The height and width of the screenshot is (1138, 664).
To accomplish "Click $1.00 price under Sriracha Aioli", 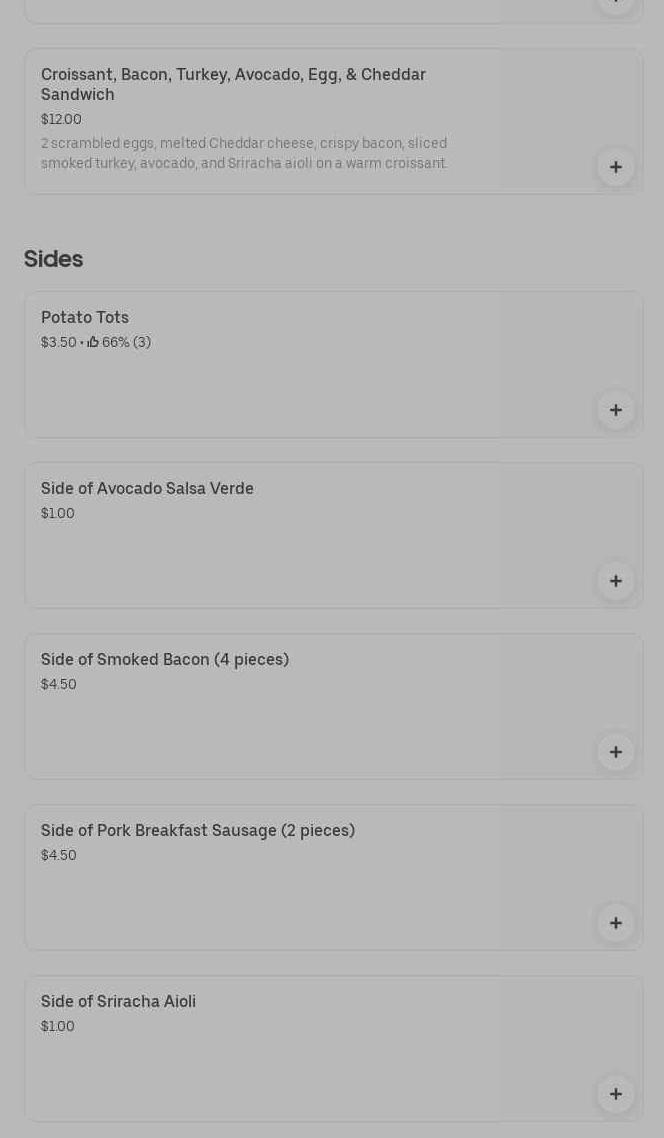I will pyautogui.click(x=58, y=1026).
